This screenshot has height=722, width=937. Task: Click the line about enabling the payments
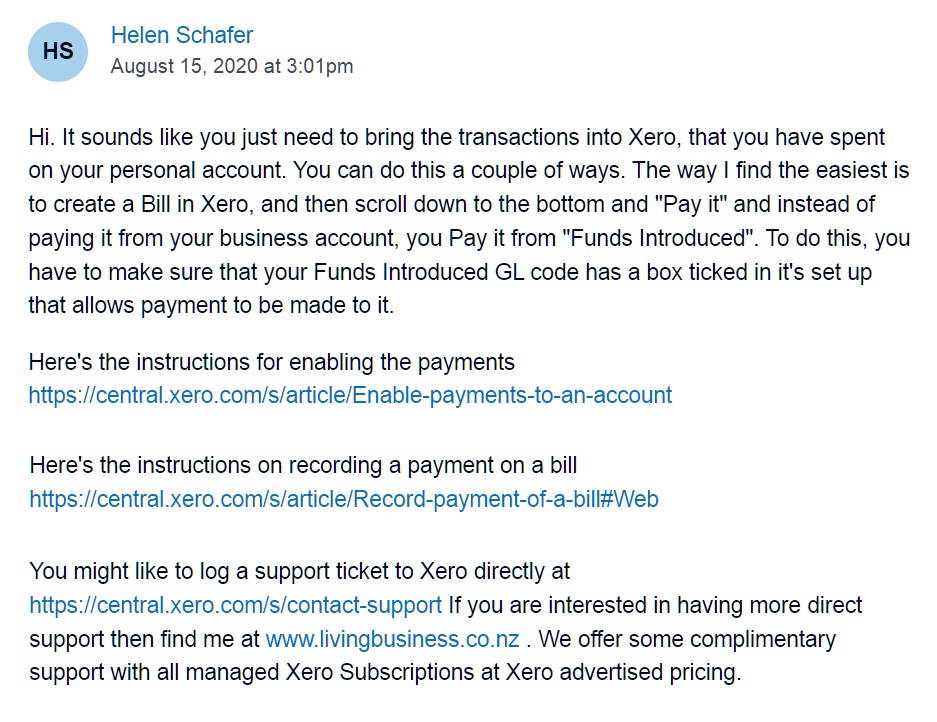click(x=271, y=362)
